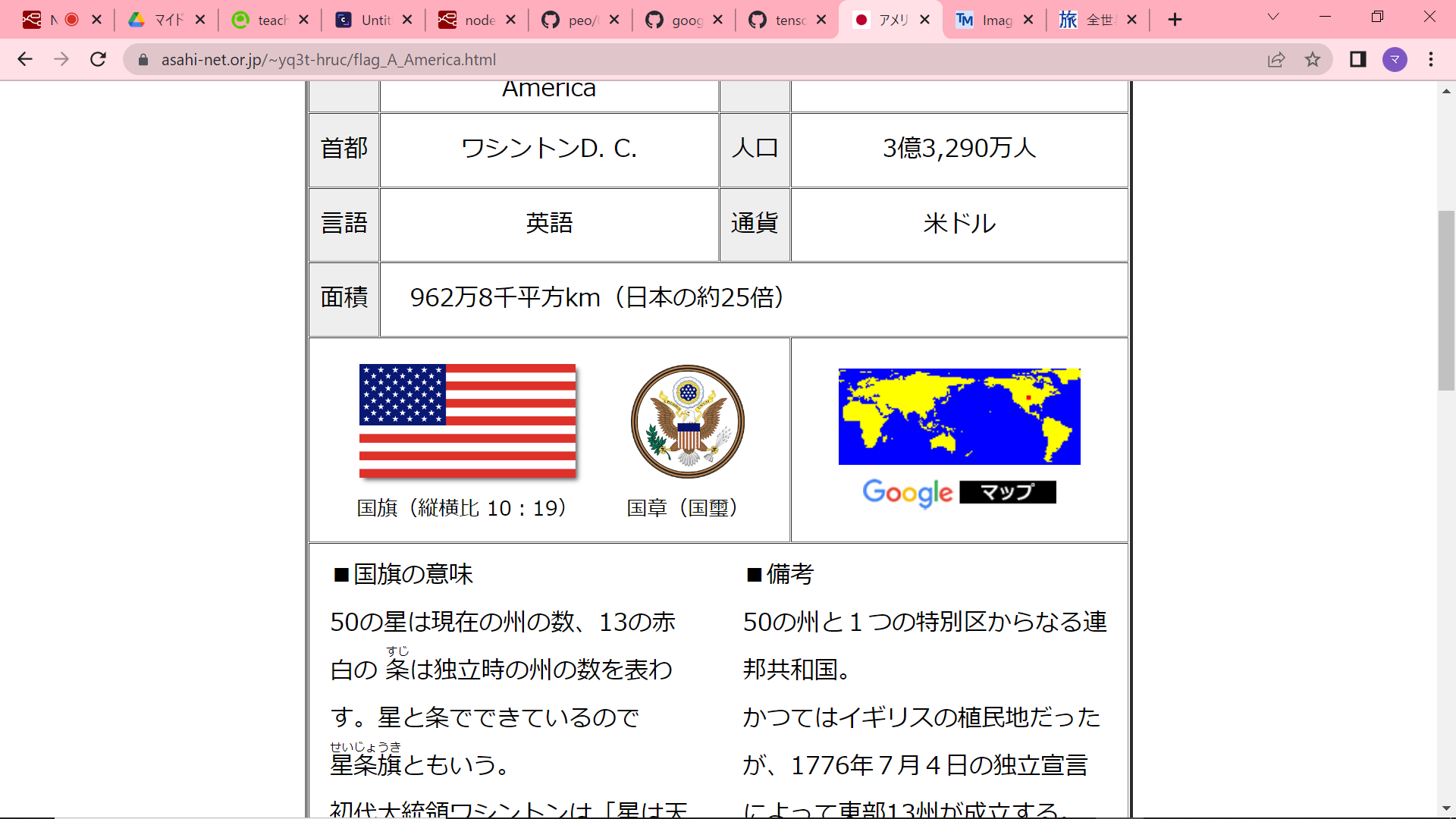Open the Chrome three-dot menu
1456x819 pixels.
[x=1432, y=59]
